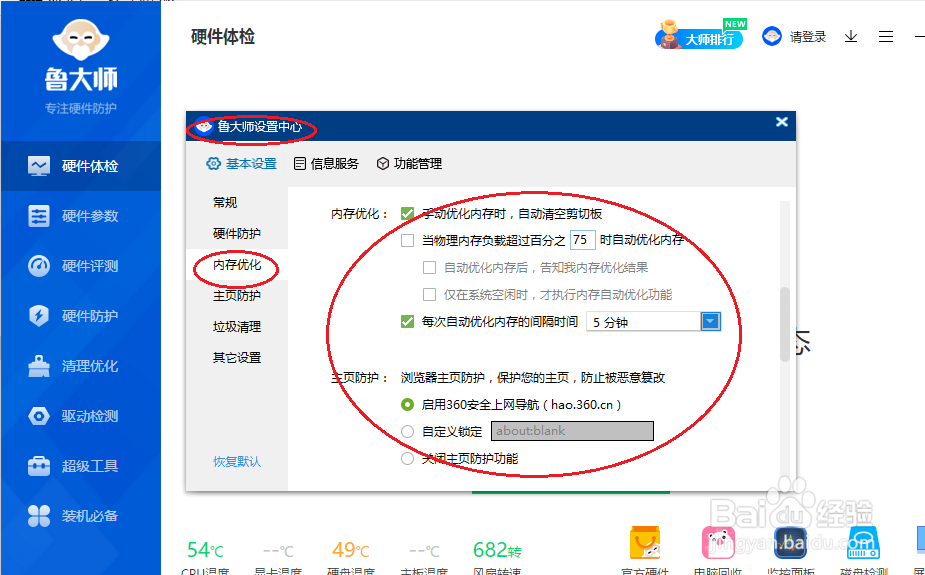This screenshot has height=575, width=925.
Task: Open 装机必备 sidebar icon
Action: [x=39, y=516]
